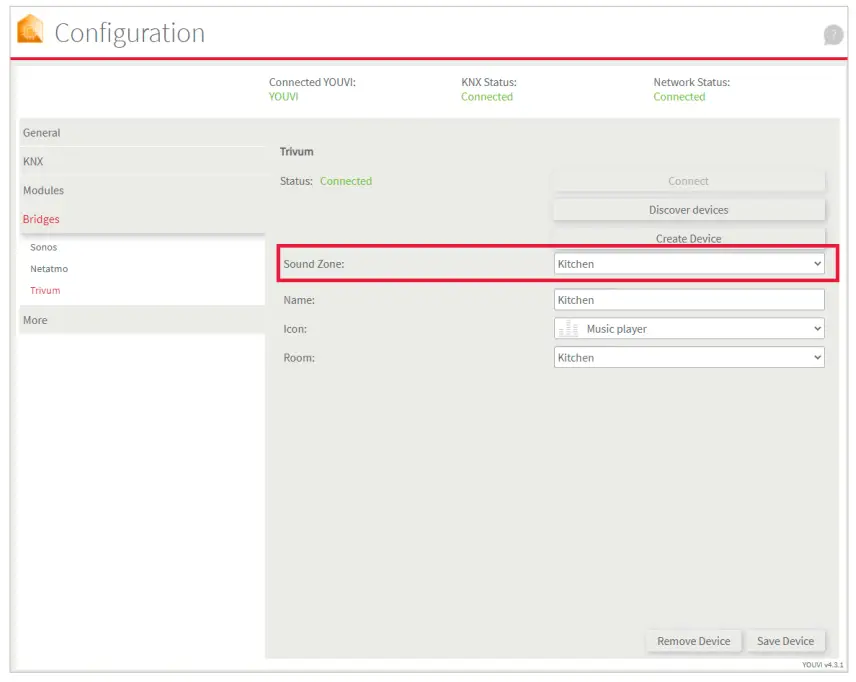
Task: Click the Create Device button
Action: (x=688, y=238)
